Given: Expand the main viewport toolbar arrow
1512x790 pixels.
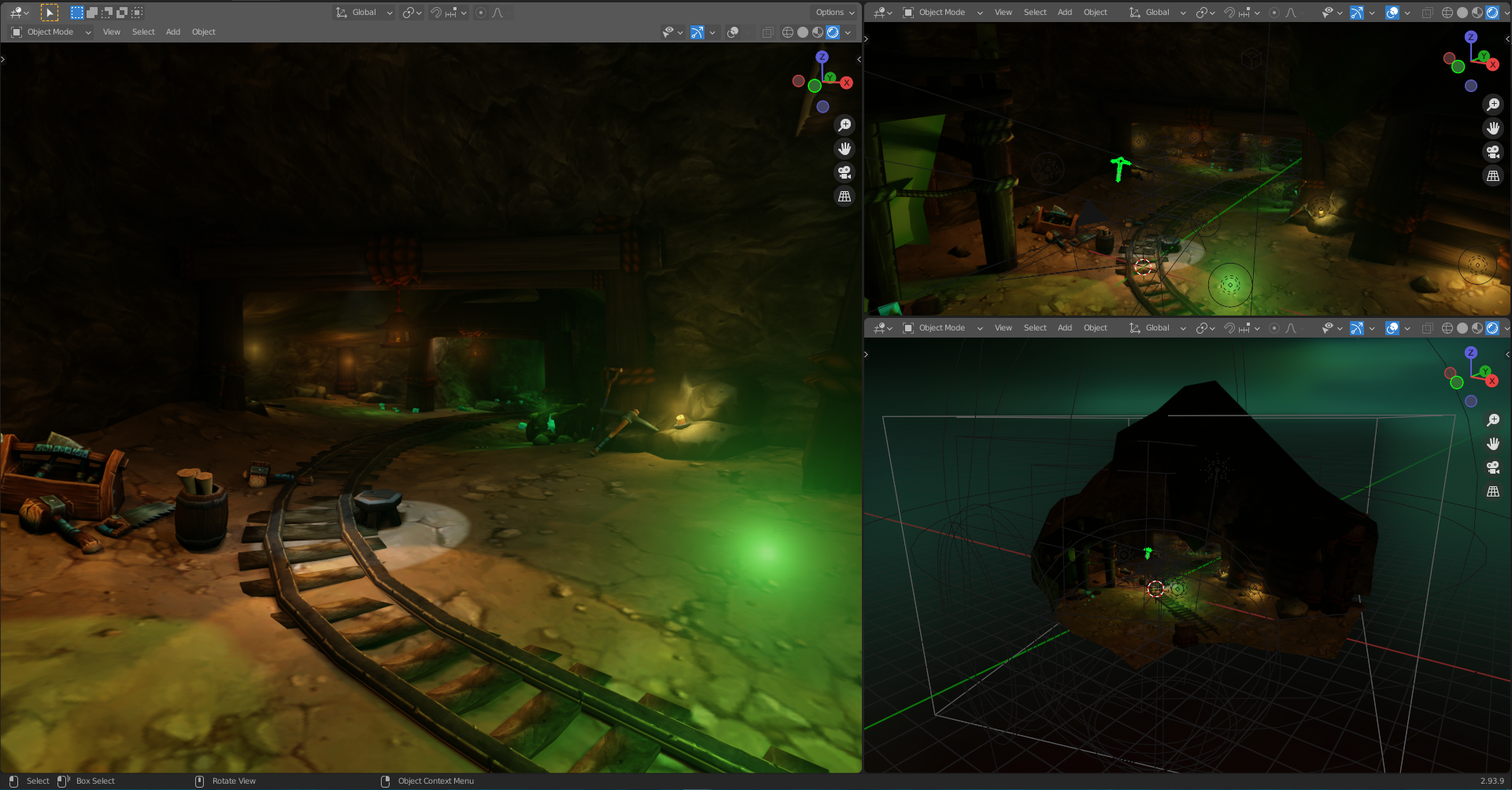Looking at the screenshot, I should tap(3, 59).
